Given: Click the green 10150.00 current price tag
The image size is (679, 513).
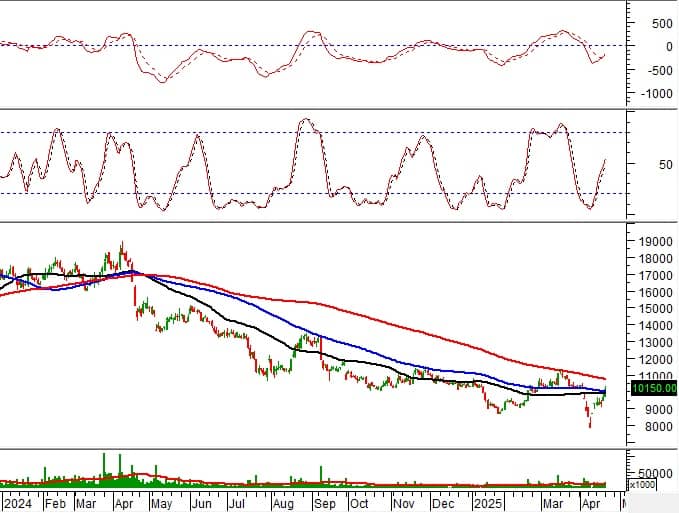Looking at the screenshot, I should pyautogui.click(x=654, y=388).
